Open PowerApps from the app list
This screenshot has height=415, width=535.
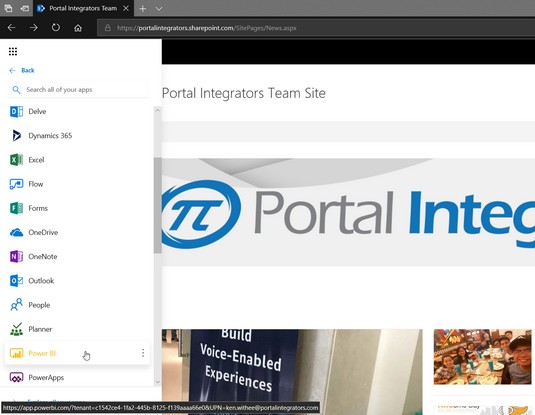coord(77,377)
